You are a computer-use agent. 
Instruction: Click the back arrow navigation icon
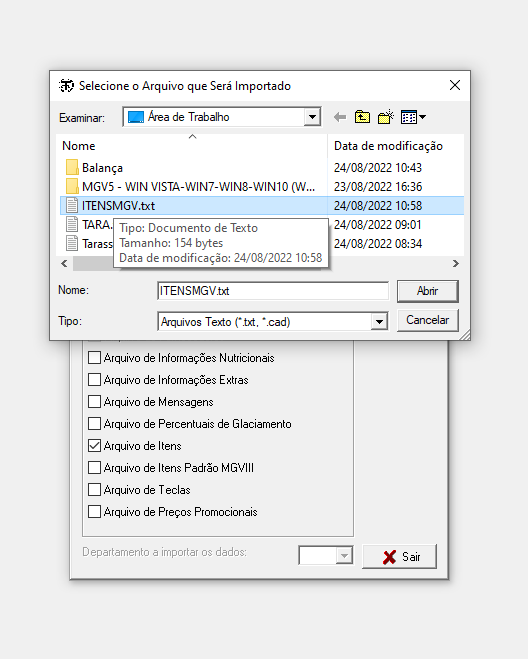340,117
